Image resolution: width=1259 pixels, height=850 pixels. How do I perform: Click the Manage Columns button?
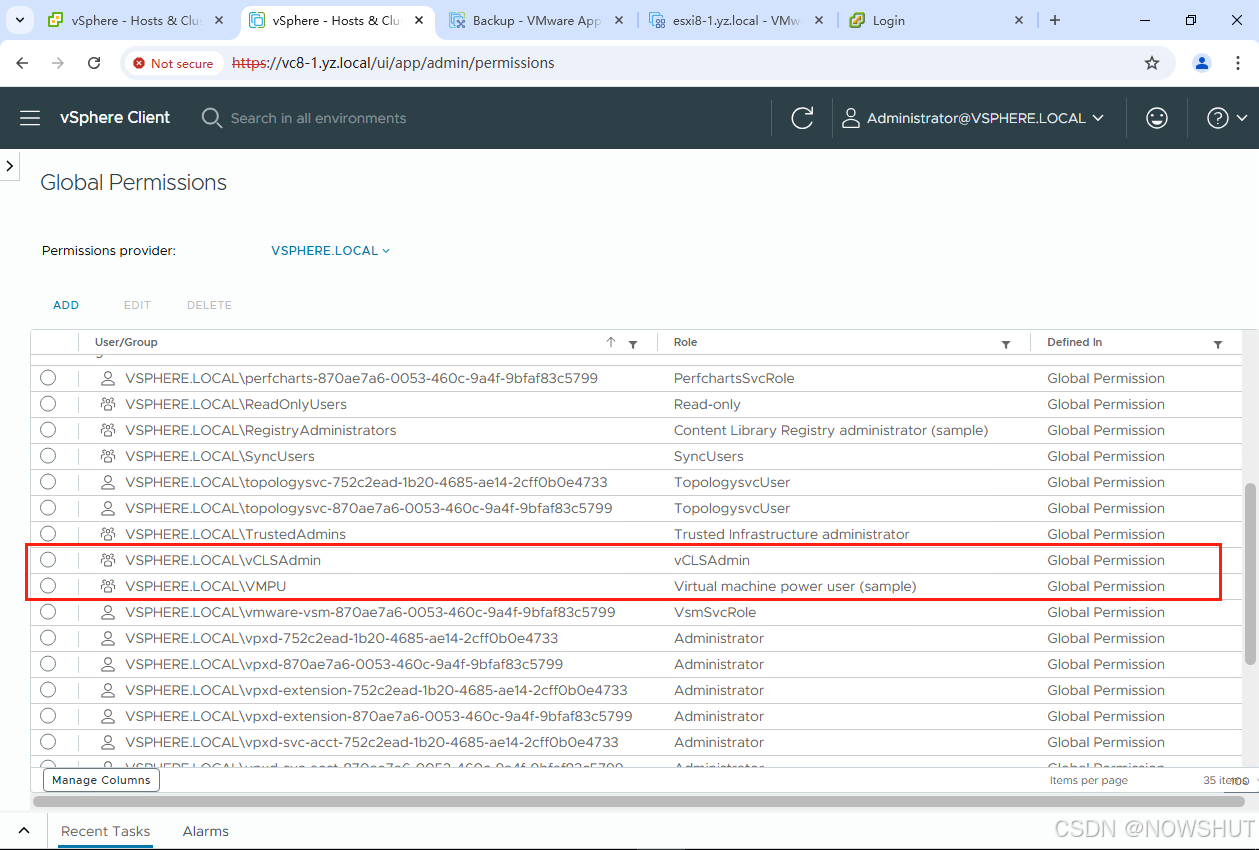point(101,780)
